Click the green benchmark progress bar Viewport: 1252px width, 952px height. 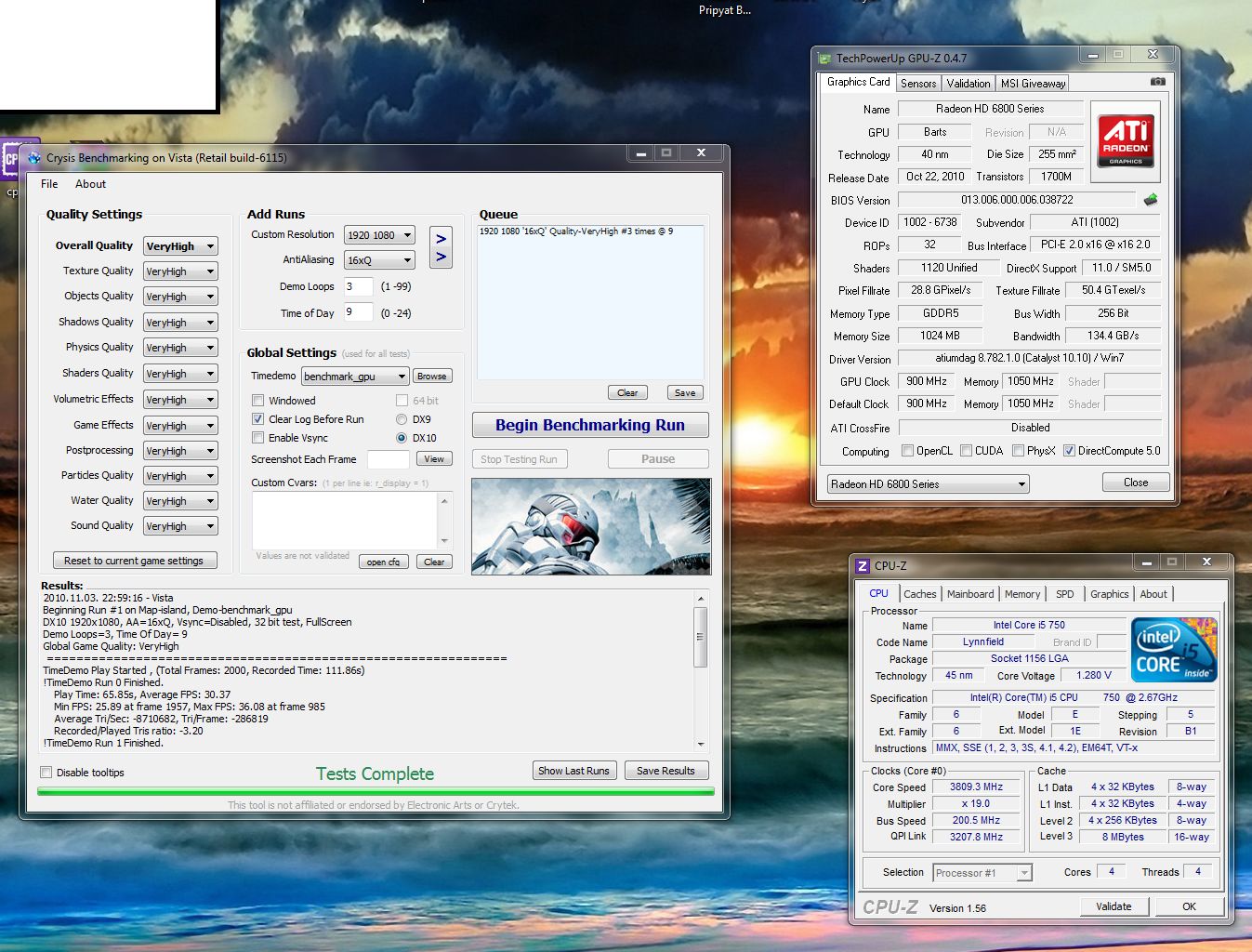pyautogui.click(x=376, y=792)
